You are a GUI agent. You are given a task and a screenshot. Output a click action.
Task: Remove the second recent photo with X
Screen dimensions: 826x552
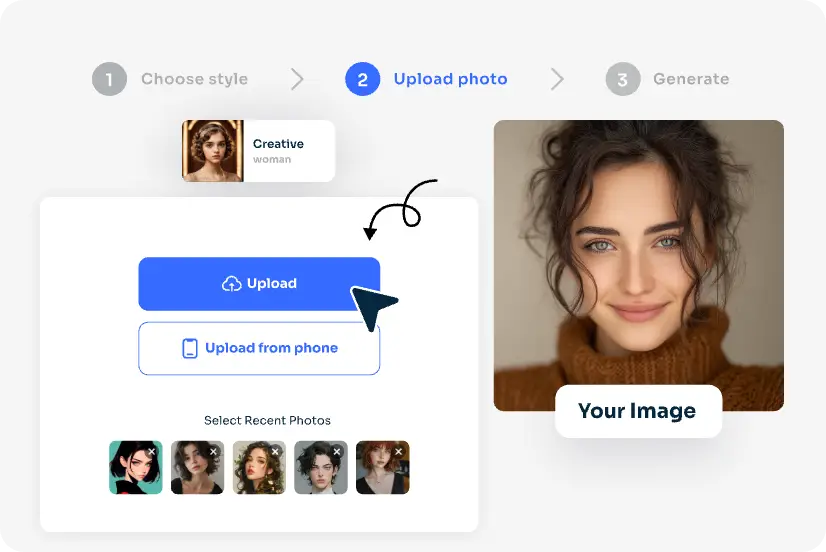click(214, 452)
